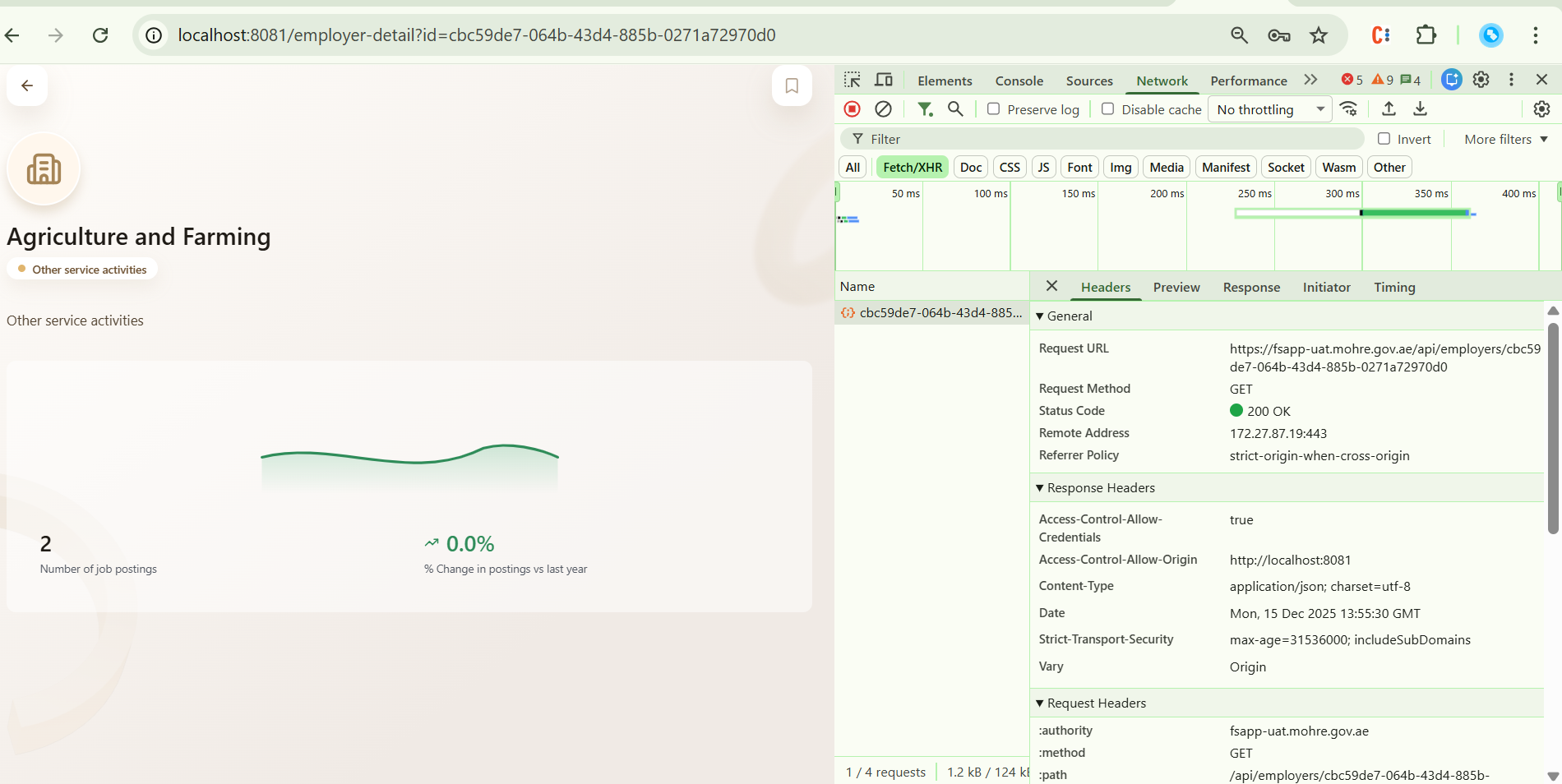The image size is (1562, 784).
Task: Show more DevTools tabs chevron
Action: [x=1310, y=80]
